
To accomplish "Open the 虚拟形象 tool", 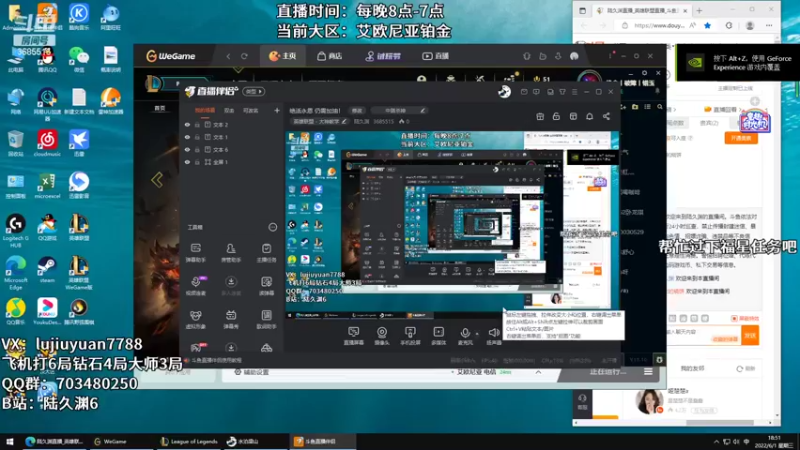I will 195,320.
